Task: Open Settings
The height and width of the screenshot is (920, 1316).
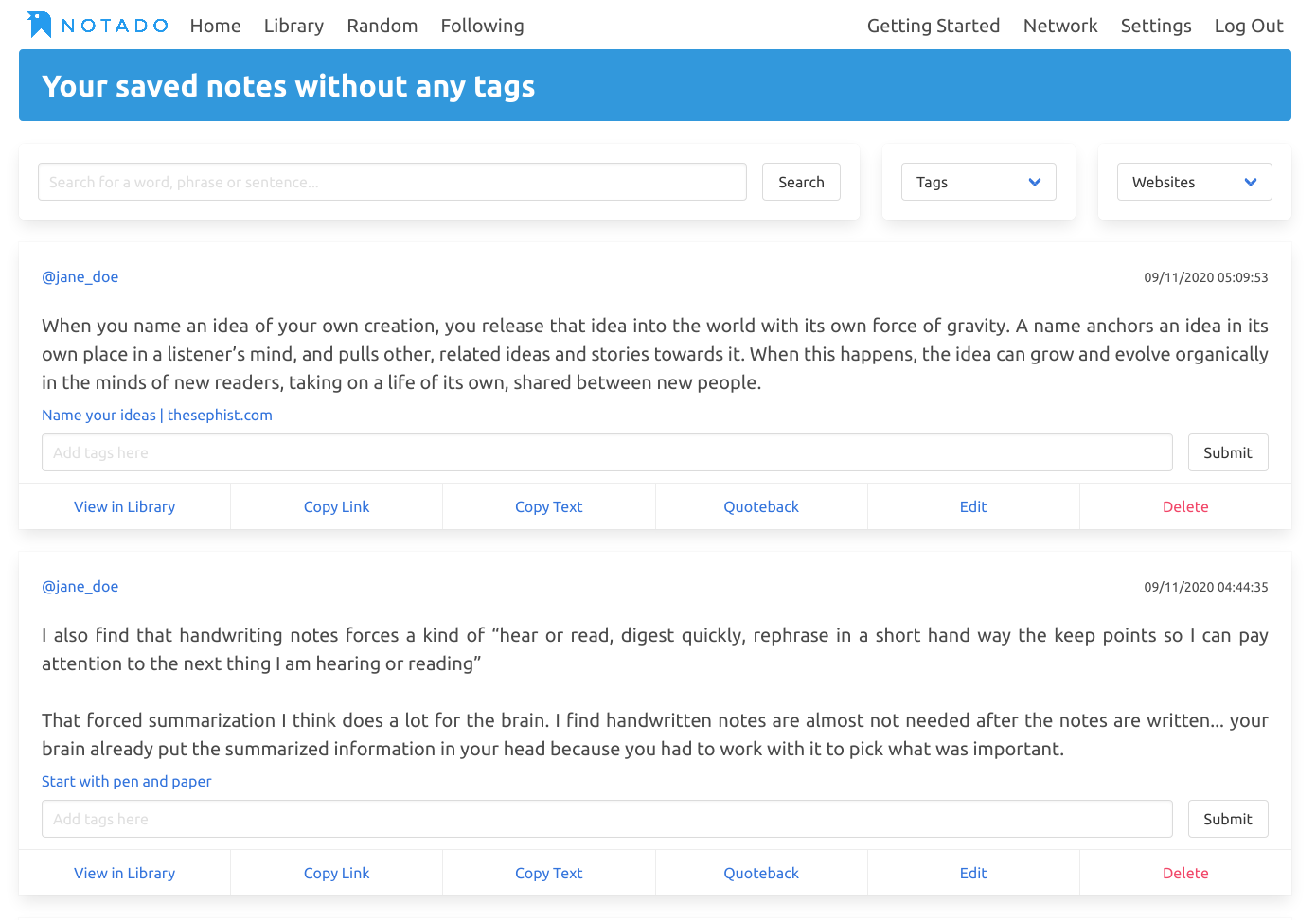Action: click(1156, 26)
